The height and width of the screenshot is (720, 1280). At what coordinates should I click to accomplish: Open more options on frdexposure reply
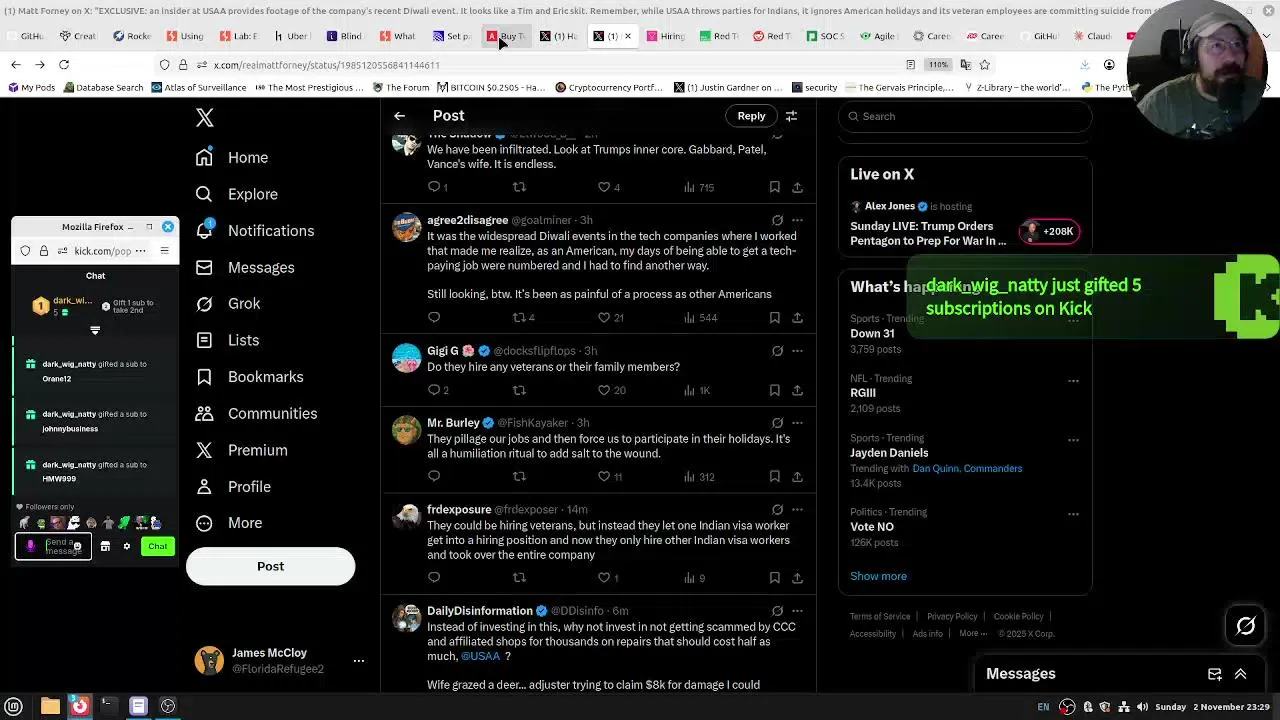click(797, 510)
